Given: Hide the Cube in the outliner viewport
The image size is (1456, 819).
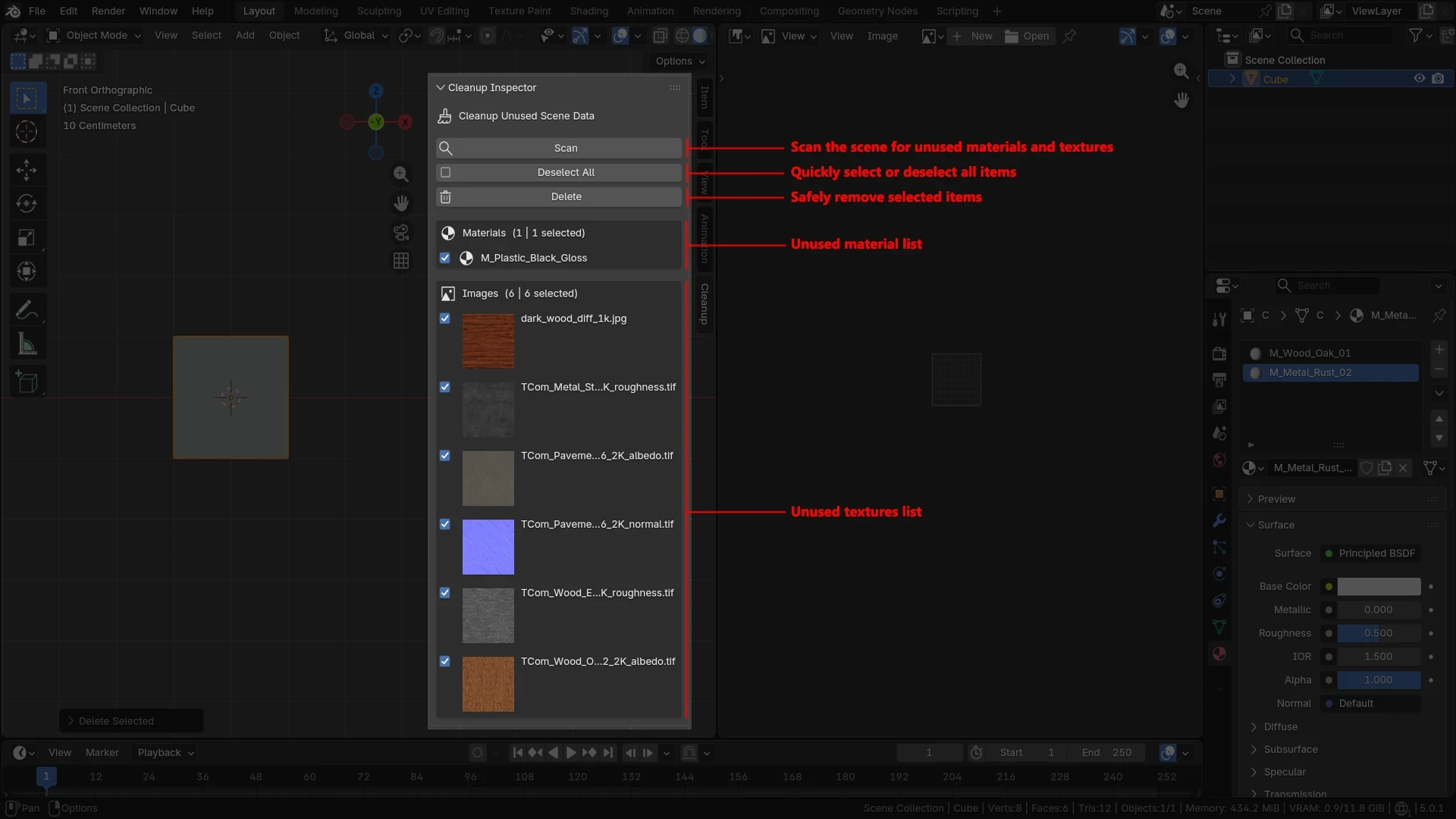Looking at the screenshot, I should pos(1420,79).
